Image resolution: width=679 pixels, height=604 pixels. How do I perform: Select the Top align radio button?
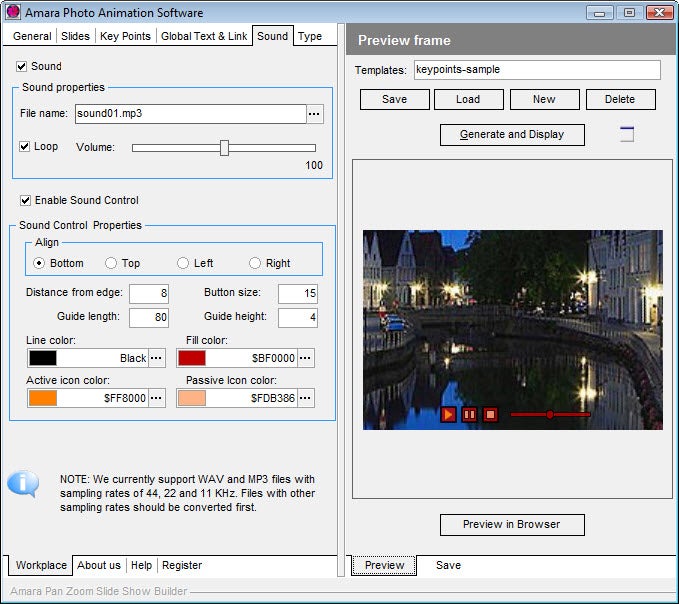111,263
